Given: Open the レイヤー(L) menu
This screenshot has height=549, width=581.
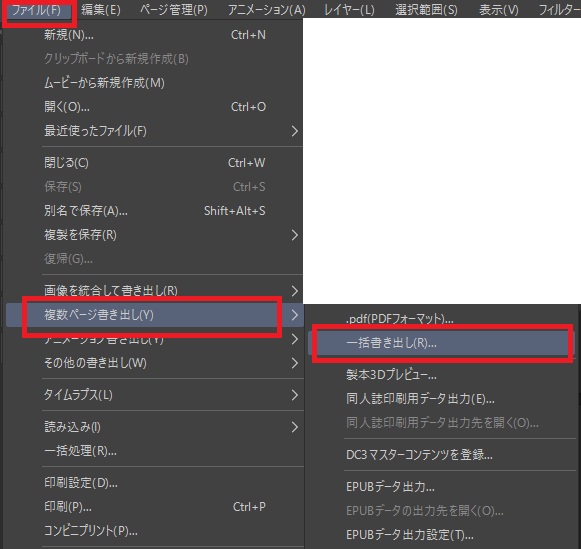Looking at the screenshot, I should (x=349, y=10).
